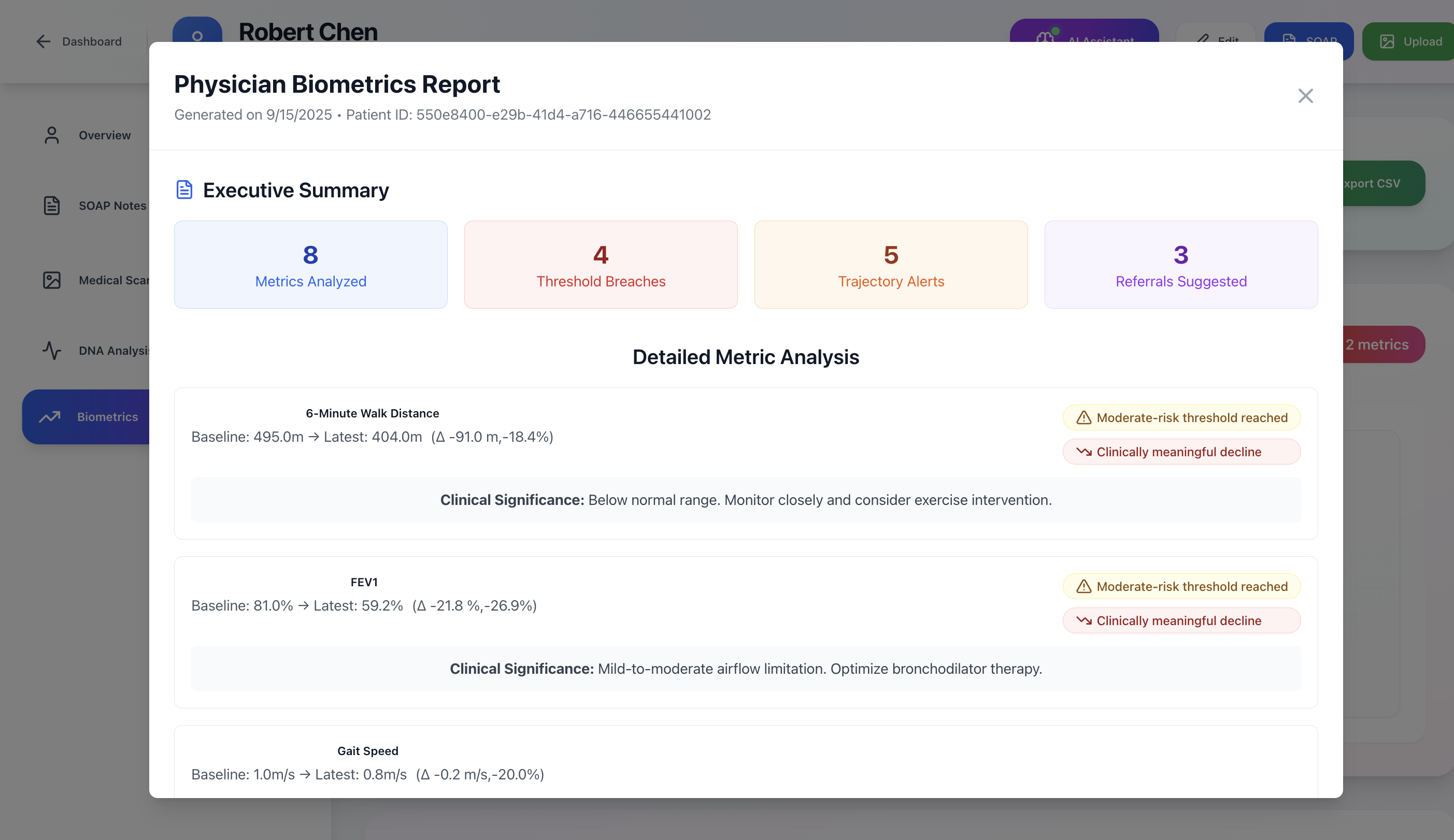The width and height of the screenshot is (1454, 840).
Task: Click the Executive Summary document icon
Action: click(x=184, y=190)
